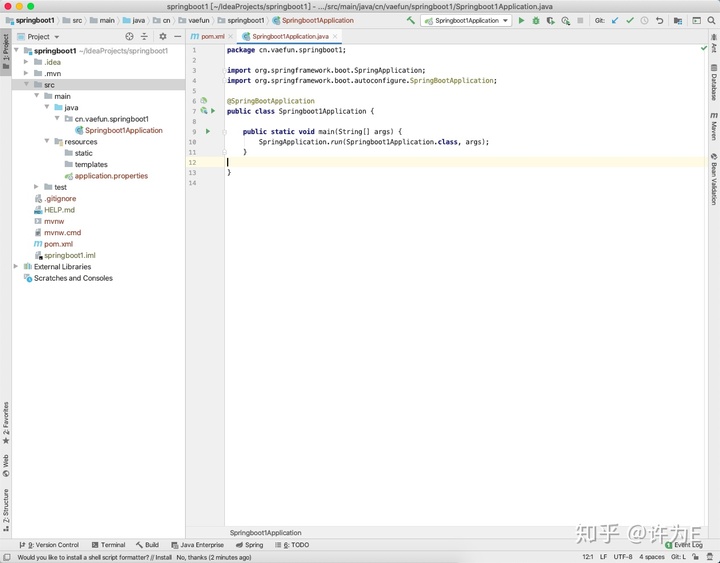
Task: Toggle the Web side tab
Action: click(x=6, y=466)
